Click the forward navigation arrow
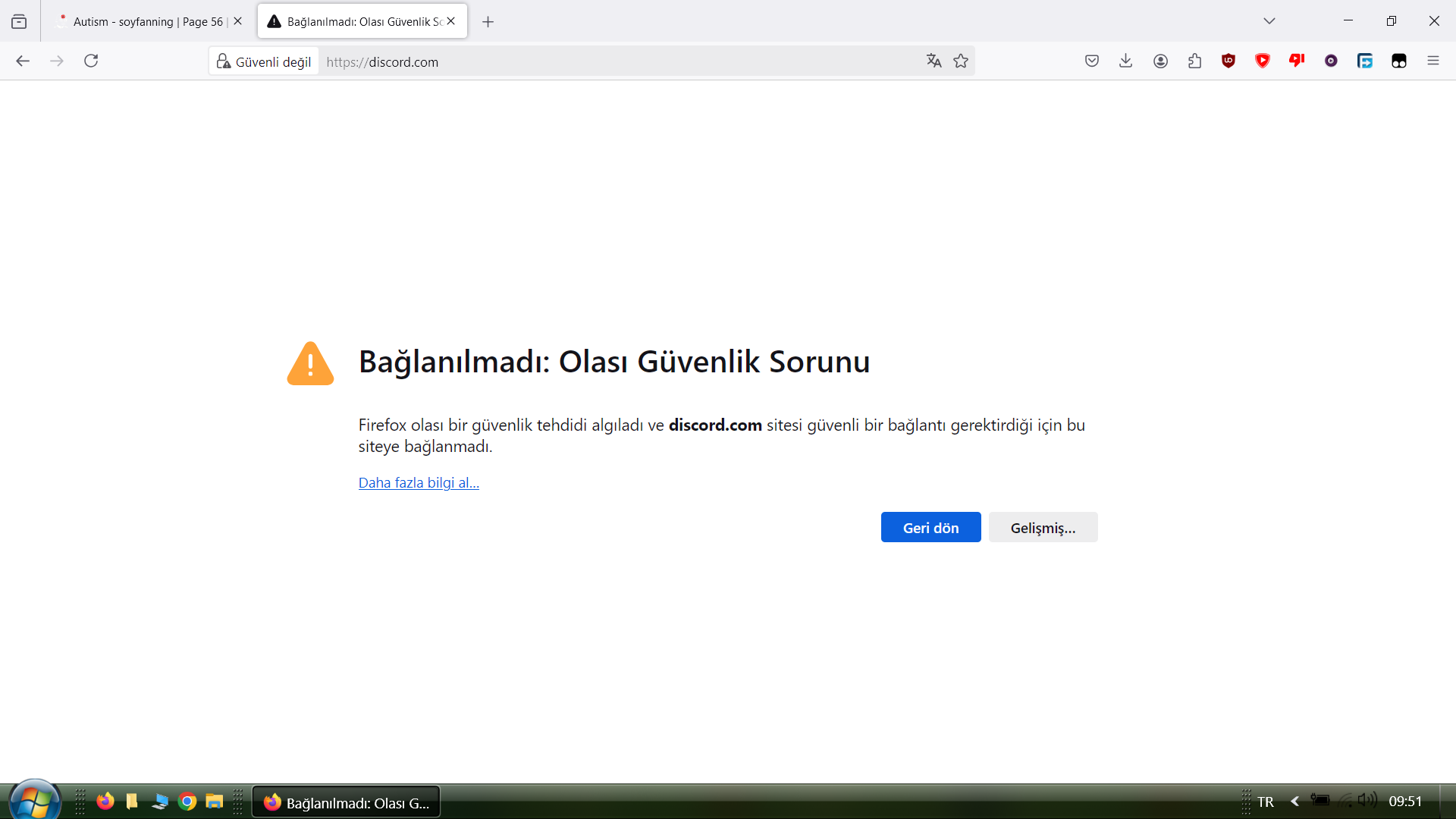The width and height of the screenshot is (1456, 819). 57,61
